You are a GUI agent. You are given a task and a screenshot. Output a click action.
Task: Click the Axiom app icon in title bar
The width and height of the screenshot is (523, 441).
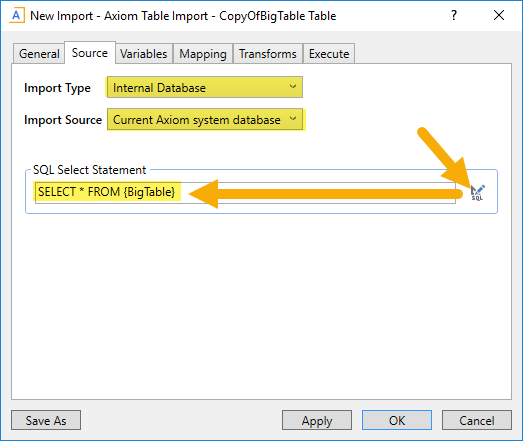tap(16, 16)
